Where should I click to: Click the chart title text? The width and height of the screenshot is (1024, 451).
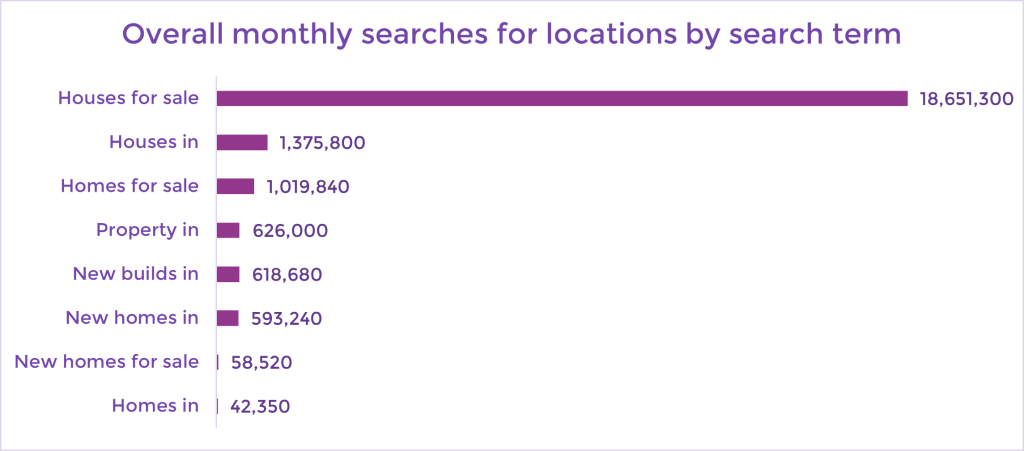point(511,35)
